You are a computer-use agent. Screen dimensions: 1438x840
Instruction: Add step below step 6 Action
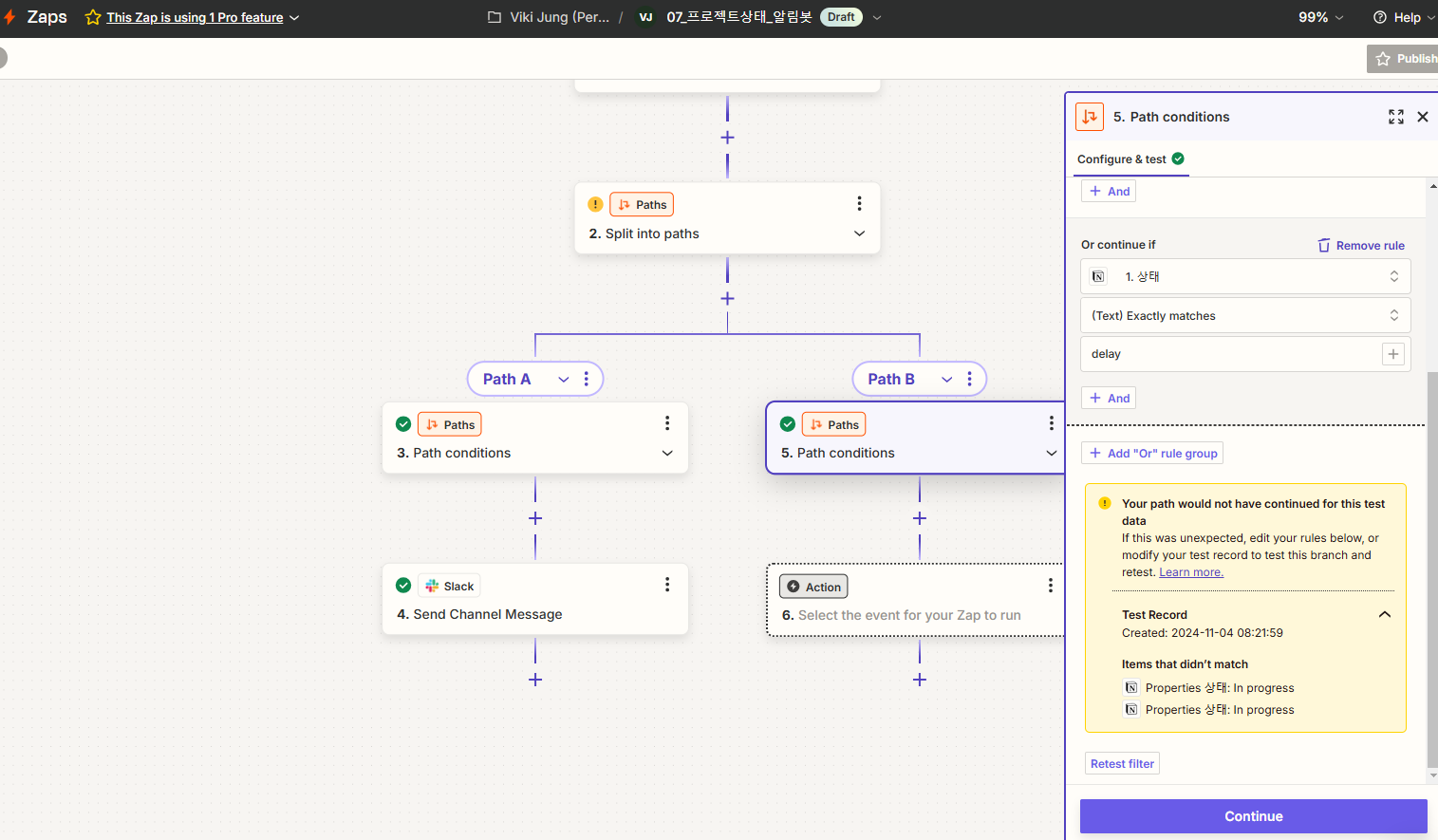pyautogui.click(x=919, y=680)
